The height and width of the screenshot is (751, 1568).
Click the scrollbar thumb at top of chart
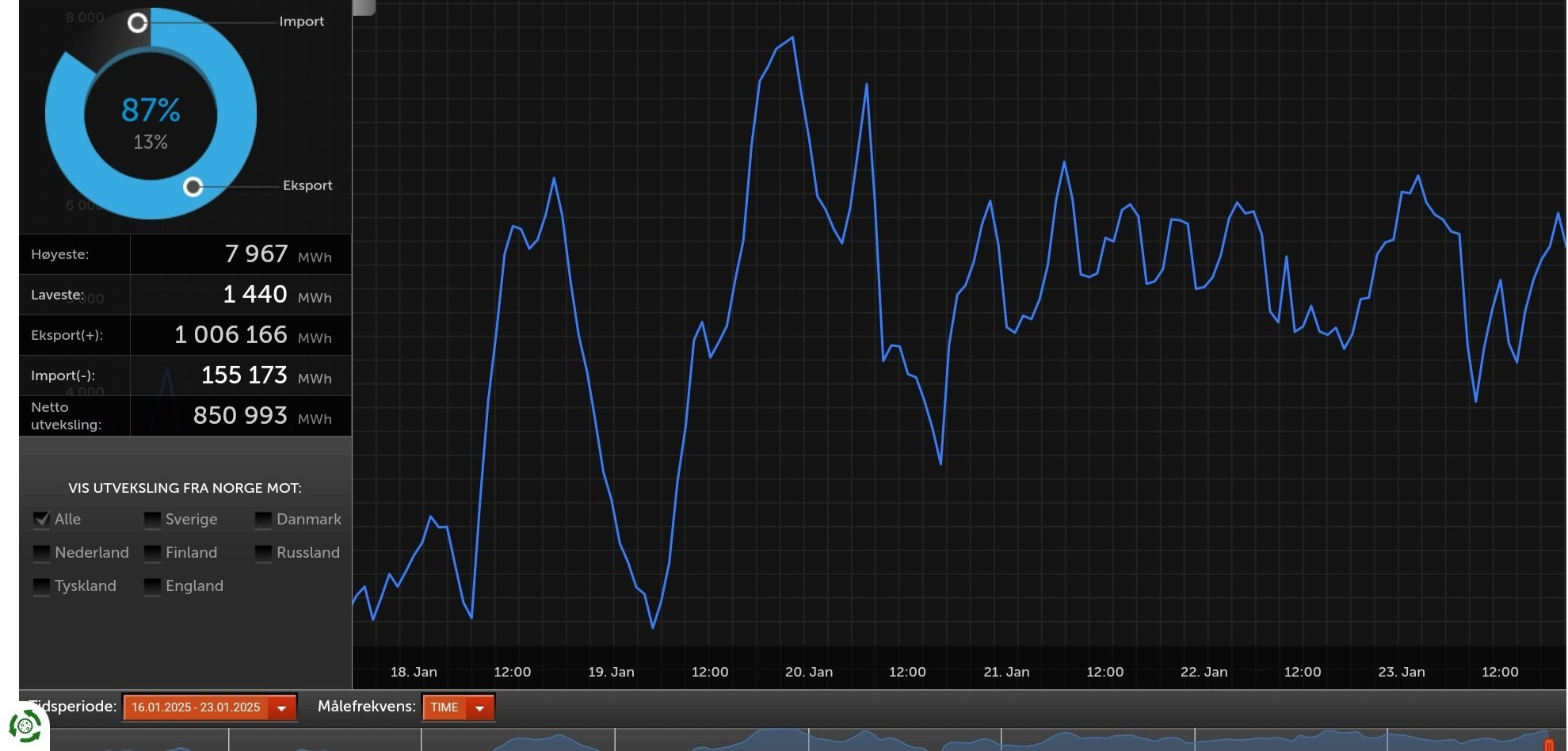pyautogui.click(x=364, y=7)
